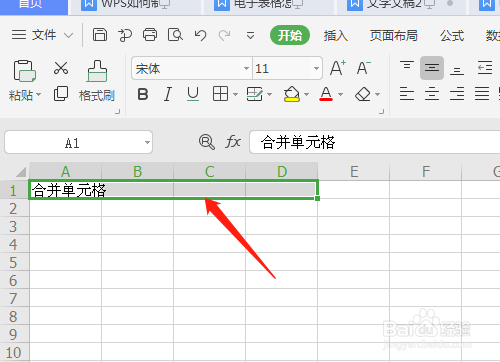Open the 宋体 font name dropdown
This screenshot has height=362, width=500.
coord(246,69)
